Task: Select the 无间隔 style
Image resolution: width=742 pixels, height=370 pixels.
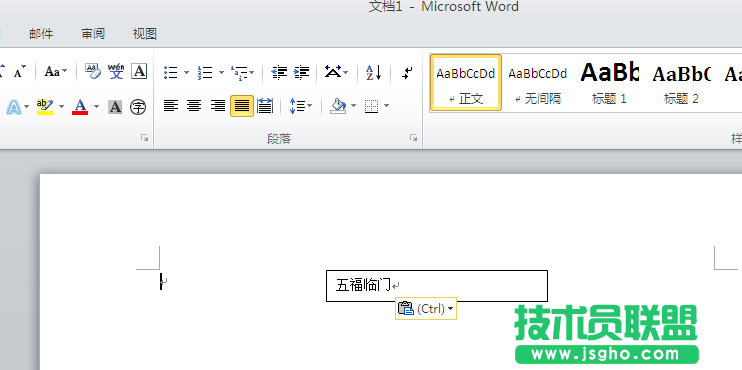Action: 538,83
